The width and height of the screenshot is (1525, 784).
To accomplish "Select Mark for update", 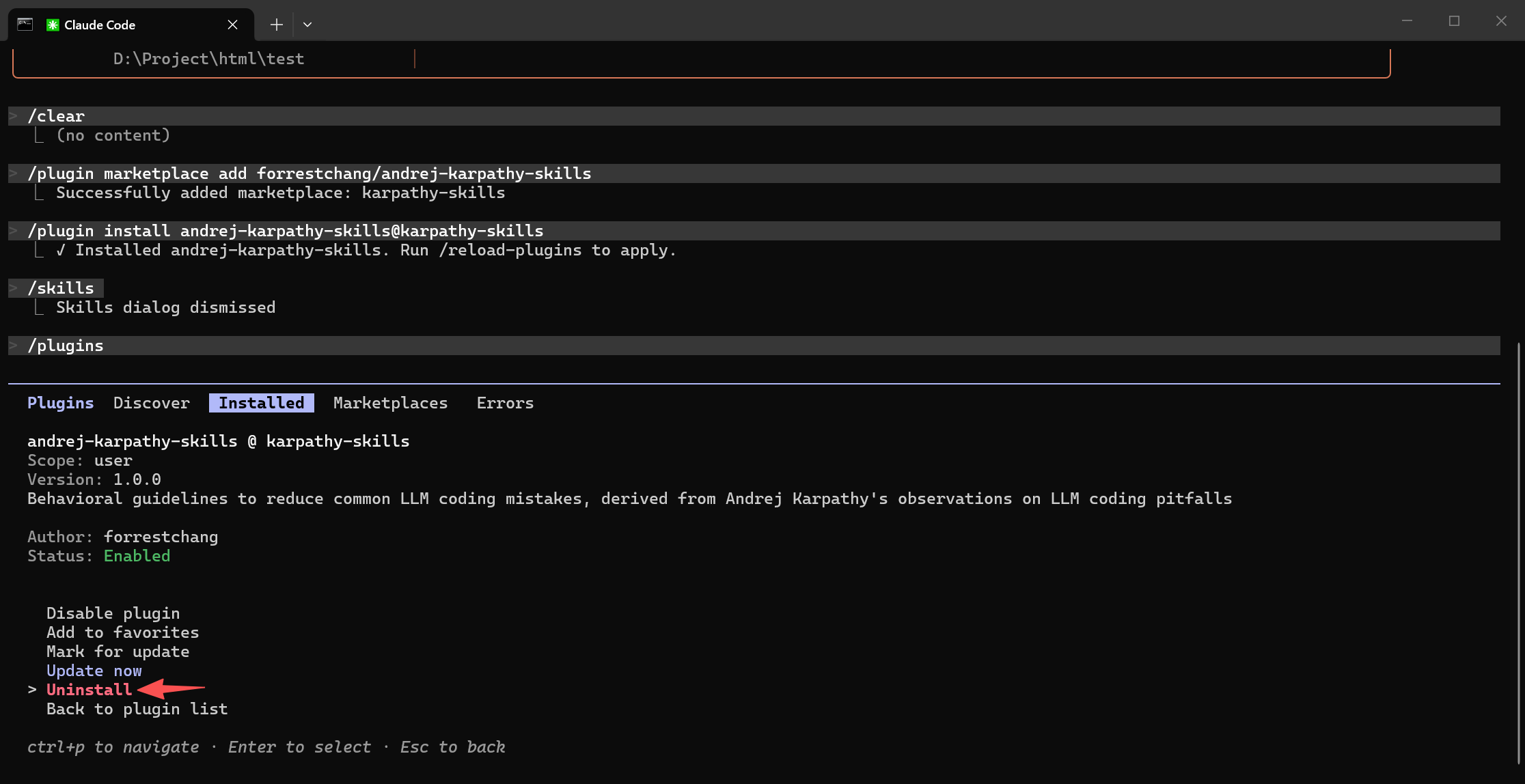I will click(118, 652).
